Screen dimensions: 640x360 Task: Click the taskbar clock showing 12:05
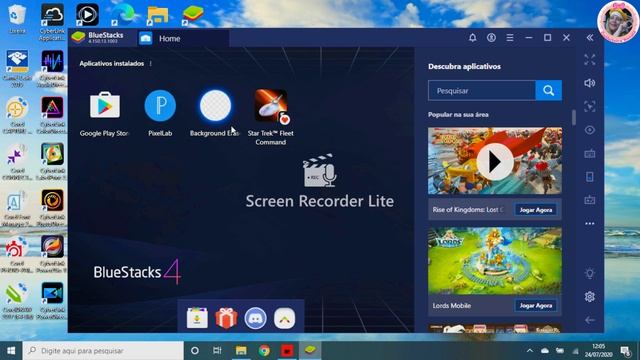click(x=598, y=351)
